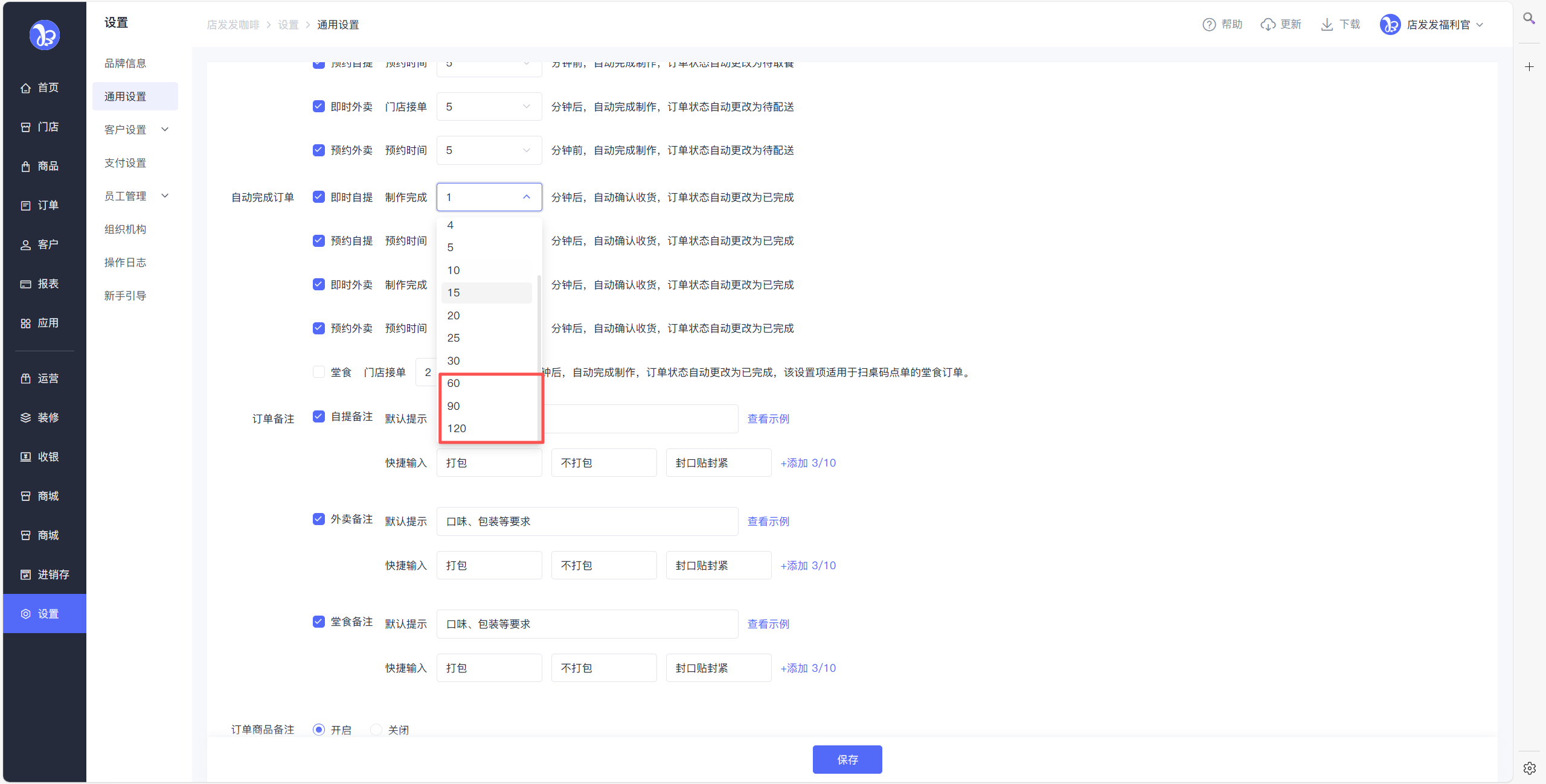Click the 堂食备注 默认提示 input field

coord(586,624)
